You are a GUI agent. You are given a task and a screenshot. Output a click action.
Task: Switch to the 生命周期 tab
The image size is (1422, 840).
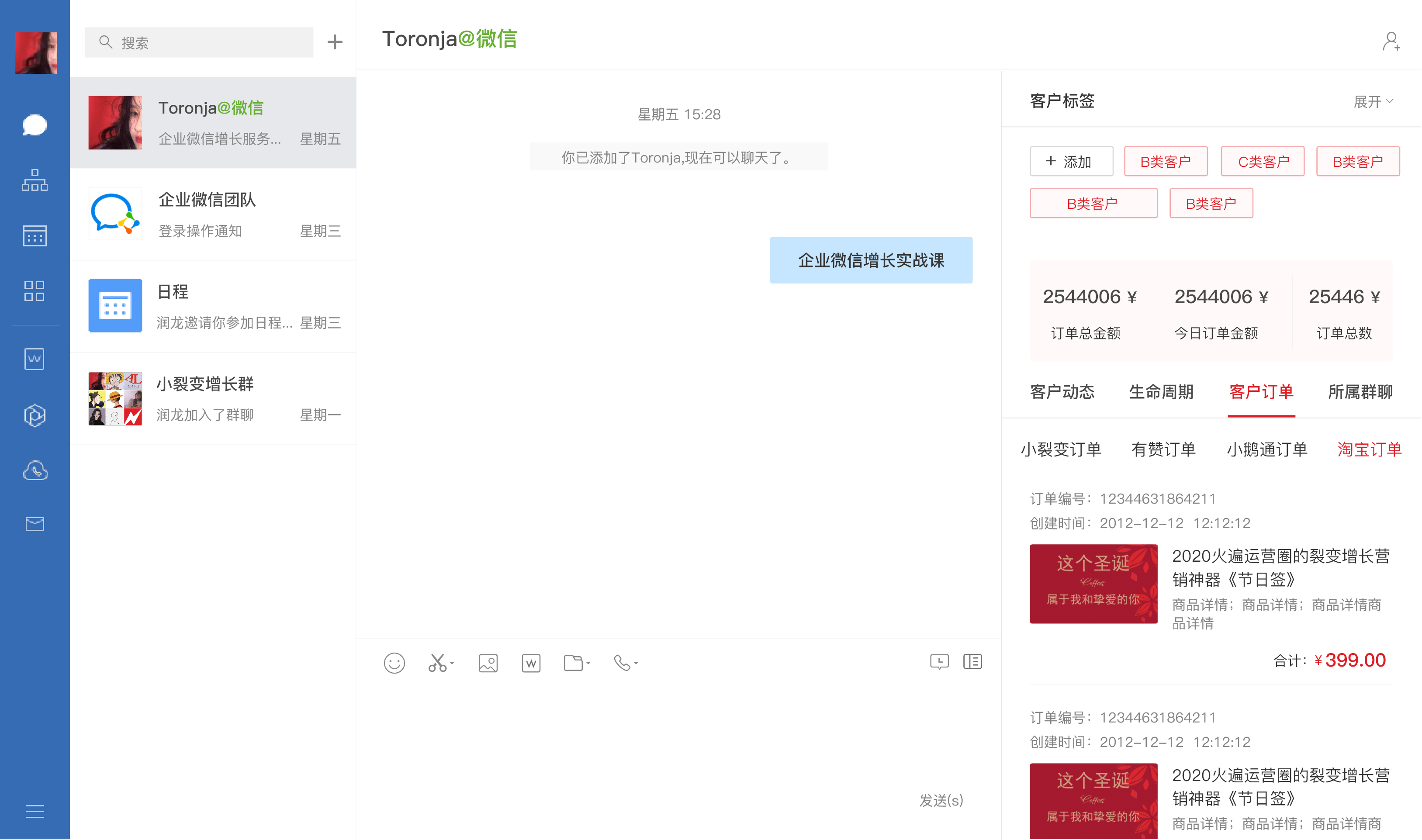(x=1161, y=392)
